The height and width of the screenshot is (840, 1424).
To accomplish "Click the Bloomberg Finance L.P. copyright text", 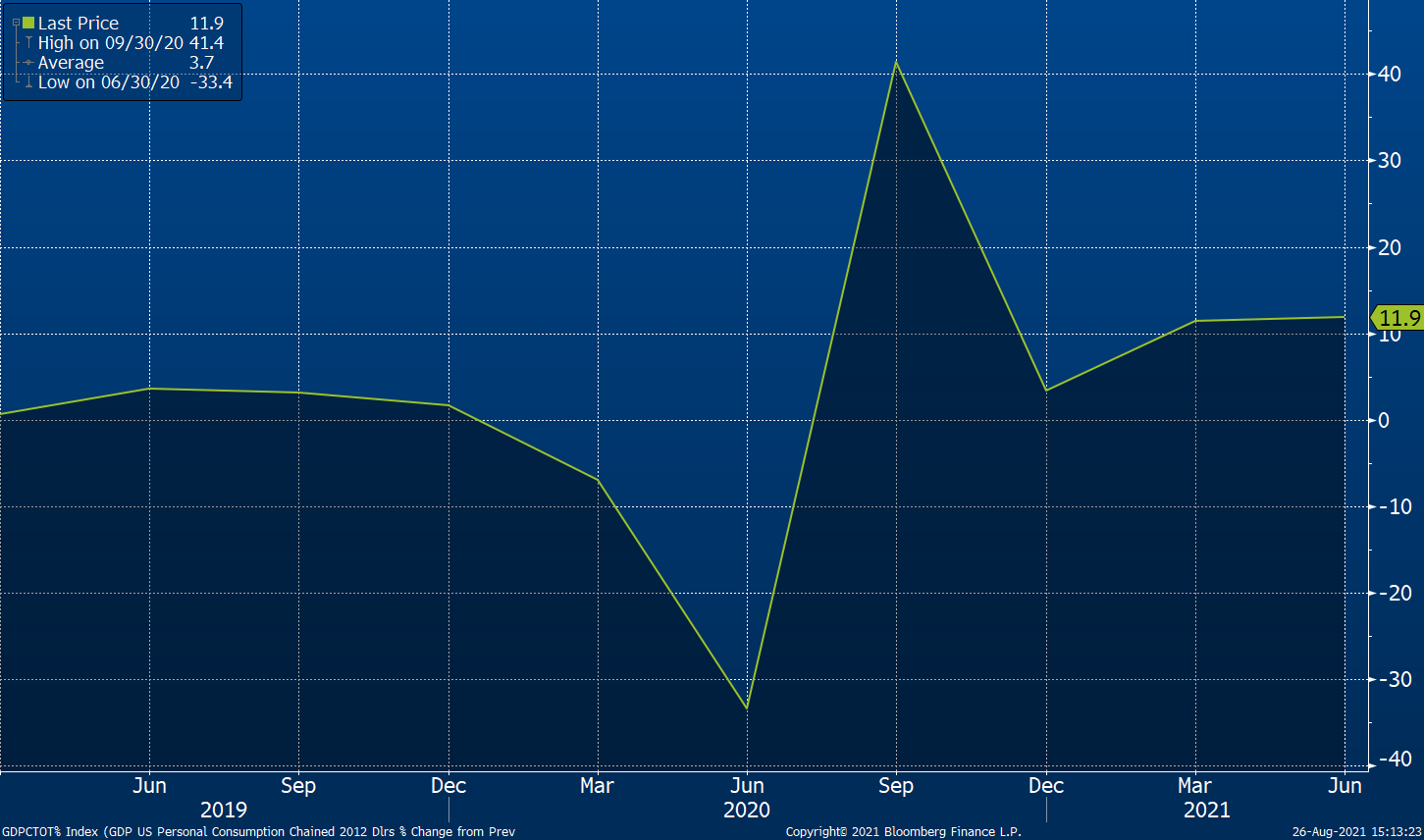I will [904, 832].
